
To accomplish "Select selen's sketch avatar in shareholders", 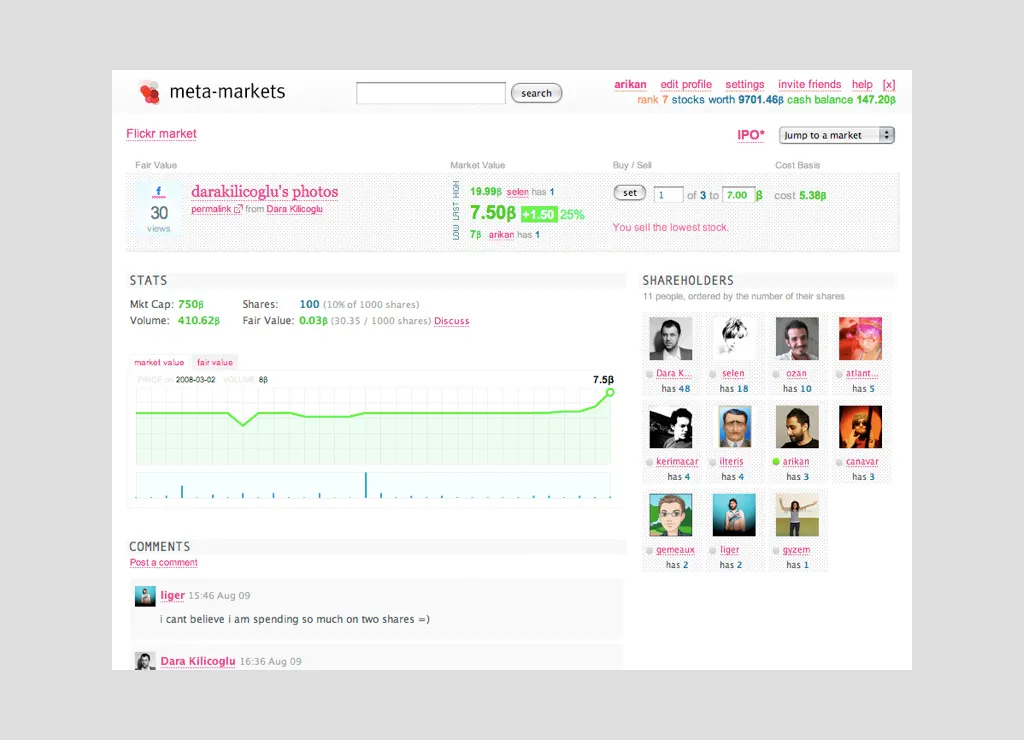I will [733, 339].
